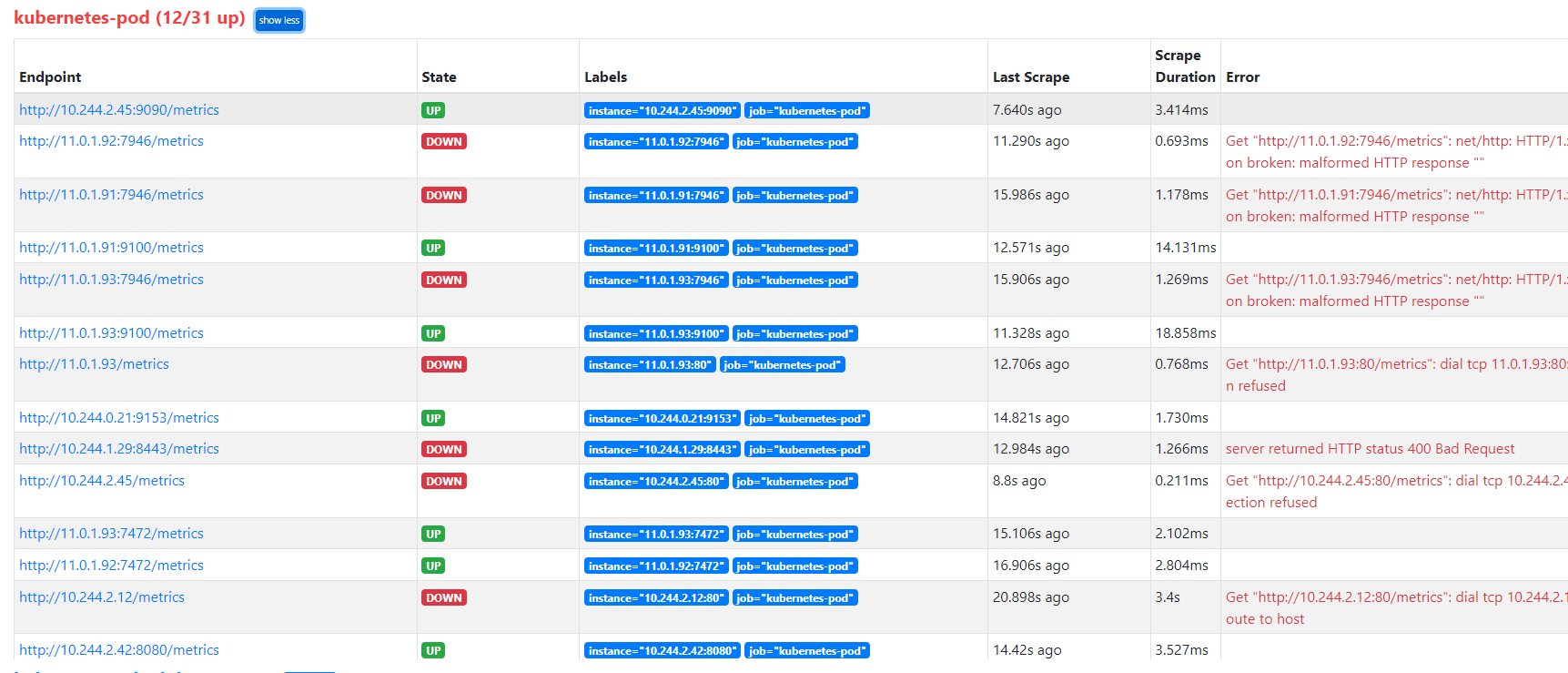Open endpoint link for 11.0.1.92:7946 metrics
Viewport: 1568px width, 673px height.
point(111,141)
